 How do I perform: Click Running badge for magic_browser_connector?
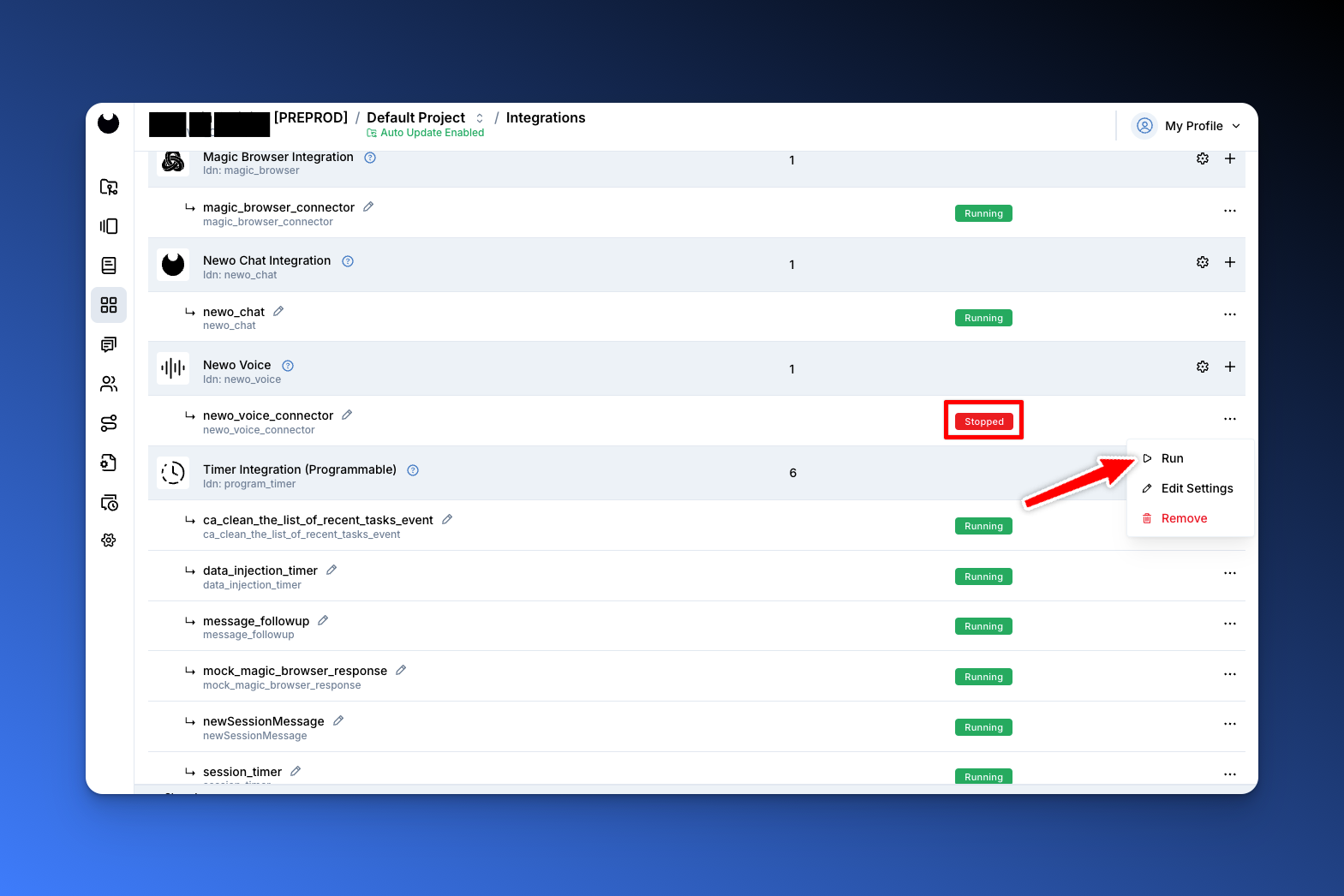coord(983,213)
